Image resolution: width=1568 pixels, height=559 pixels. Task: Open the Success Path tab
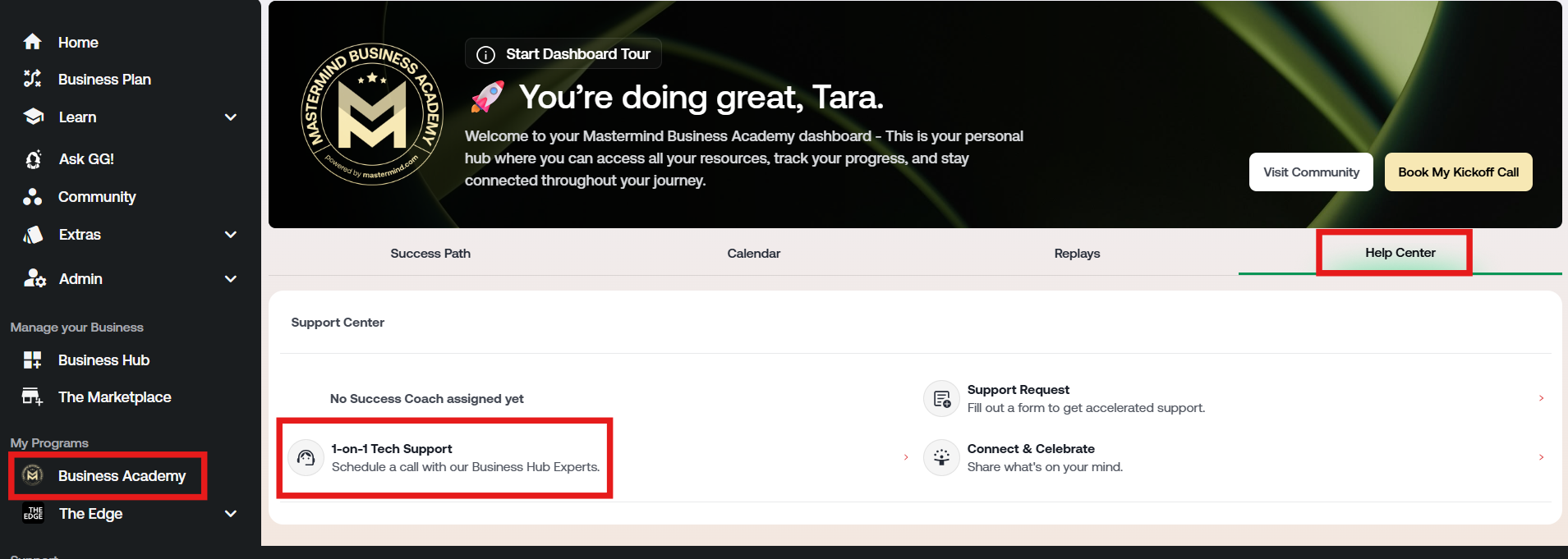(x=430, y=253)
